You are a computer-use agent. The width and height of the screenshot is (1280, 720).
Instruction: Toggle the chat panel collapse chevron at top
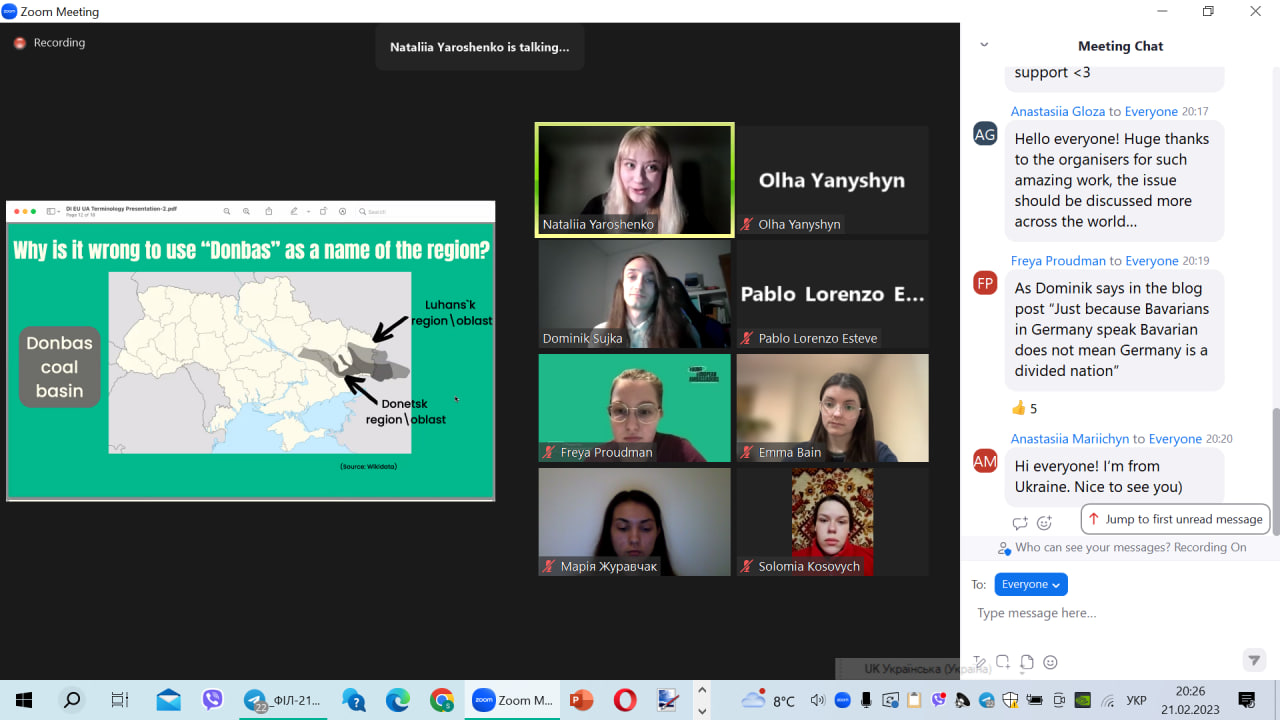[984, 45]
